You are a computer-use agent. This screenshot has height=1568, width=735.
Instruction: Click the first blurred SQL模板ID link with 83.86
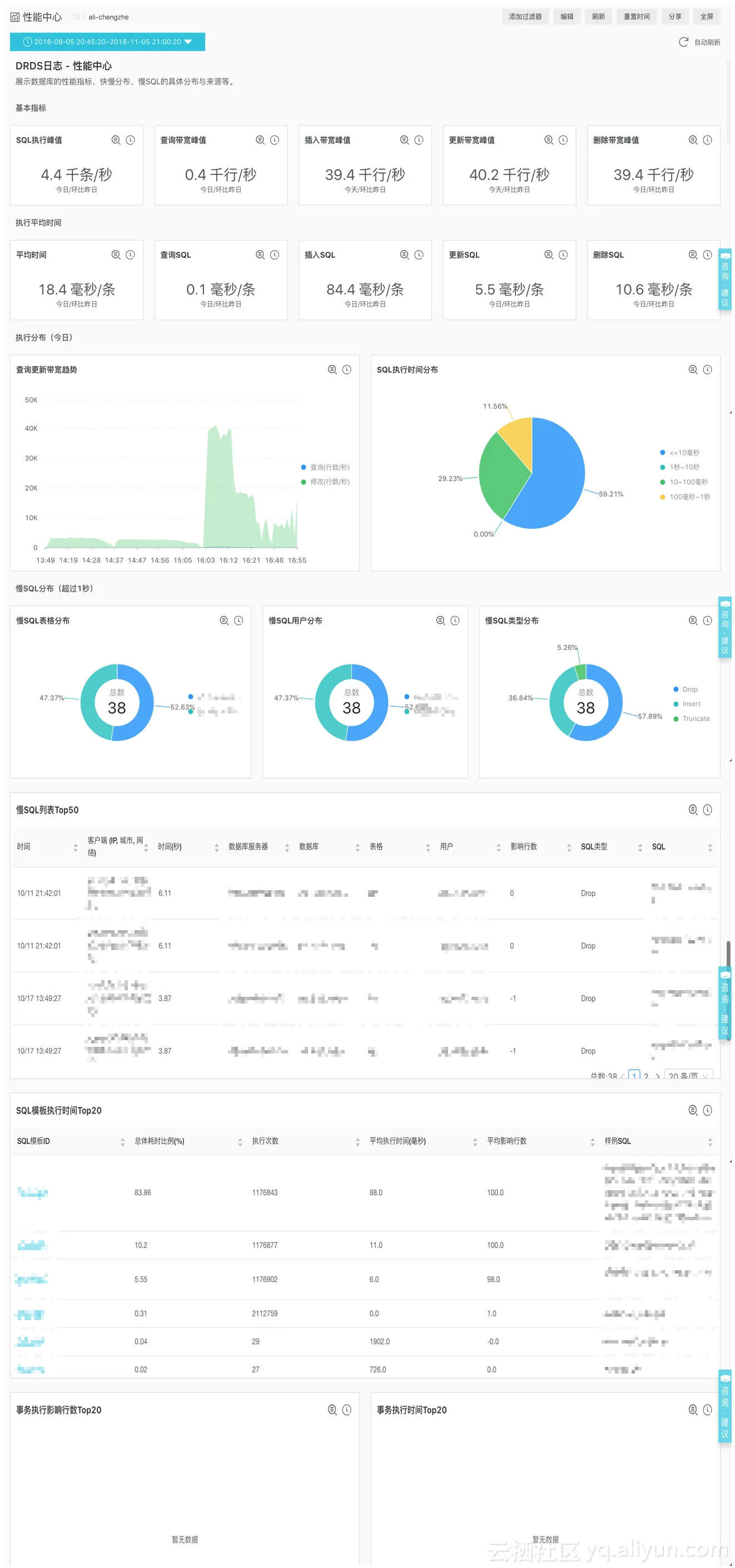pyautogui.click(x=32, y=1192)
